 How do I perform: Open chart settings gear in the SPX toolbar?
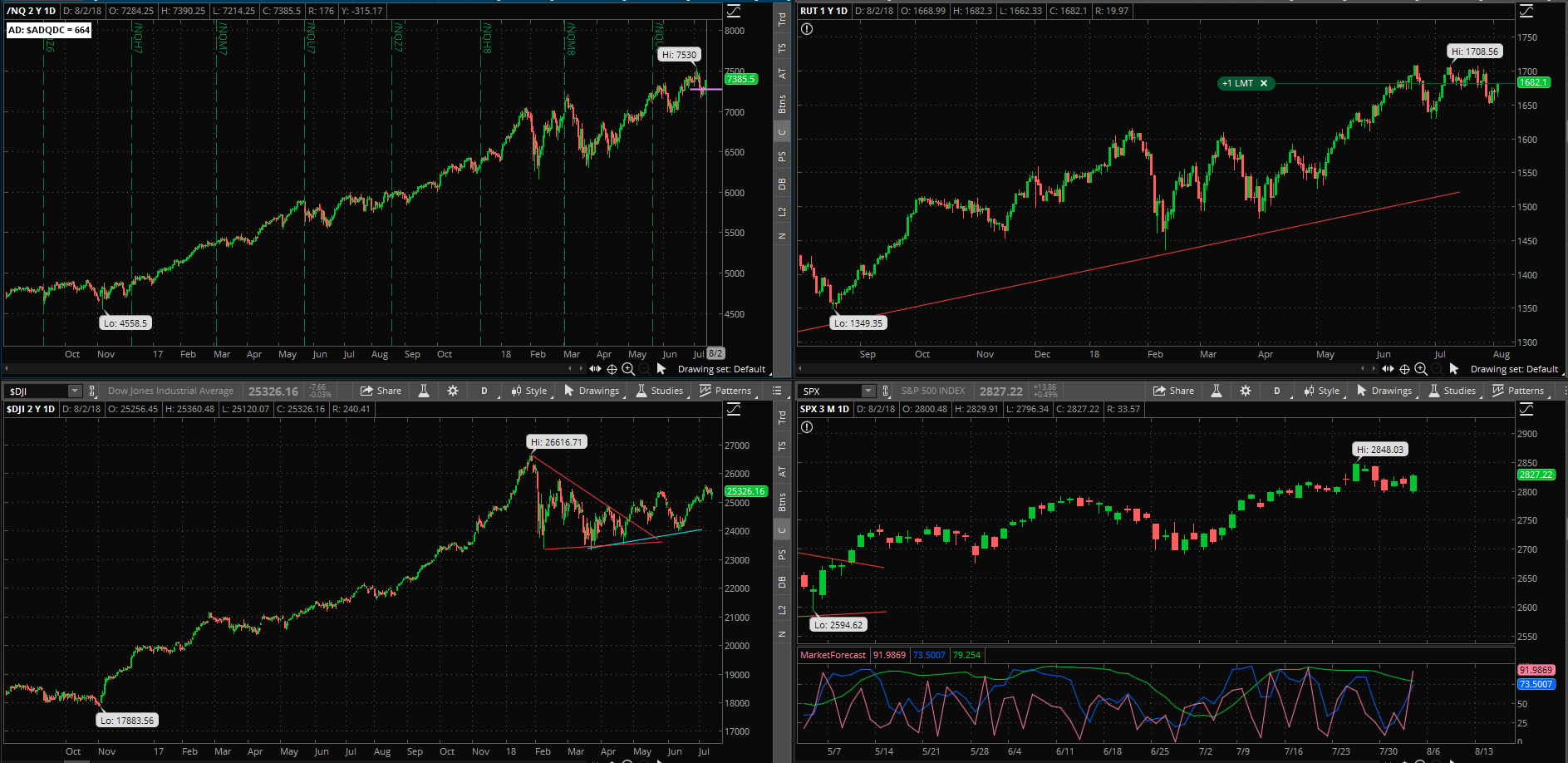pos(1246,391)
